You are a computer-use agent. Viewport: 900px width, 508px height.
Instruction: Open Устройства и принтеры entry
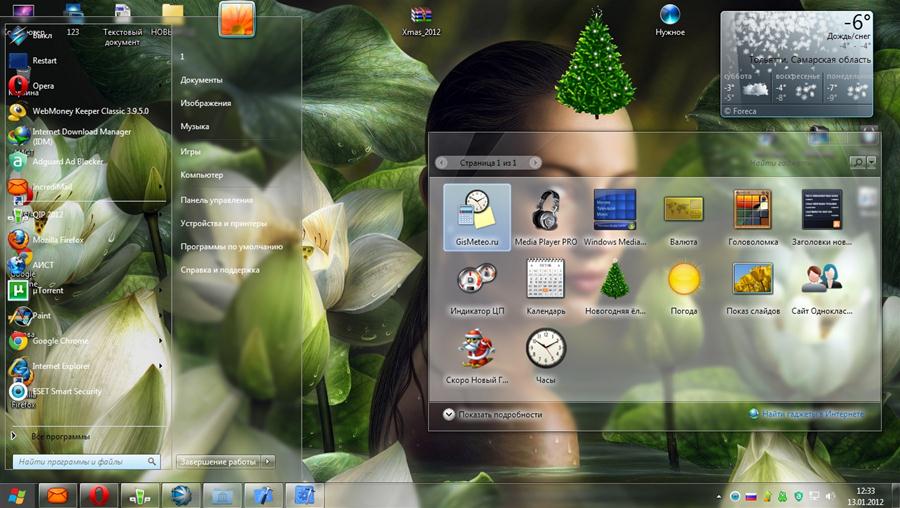click(x=223, y=223)
